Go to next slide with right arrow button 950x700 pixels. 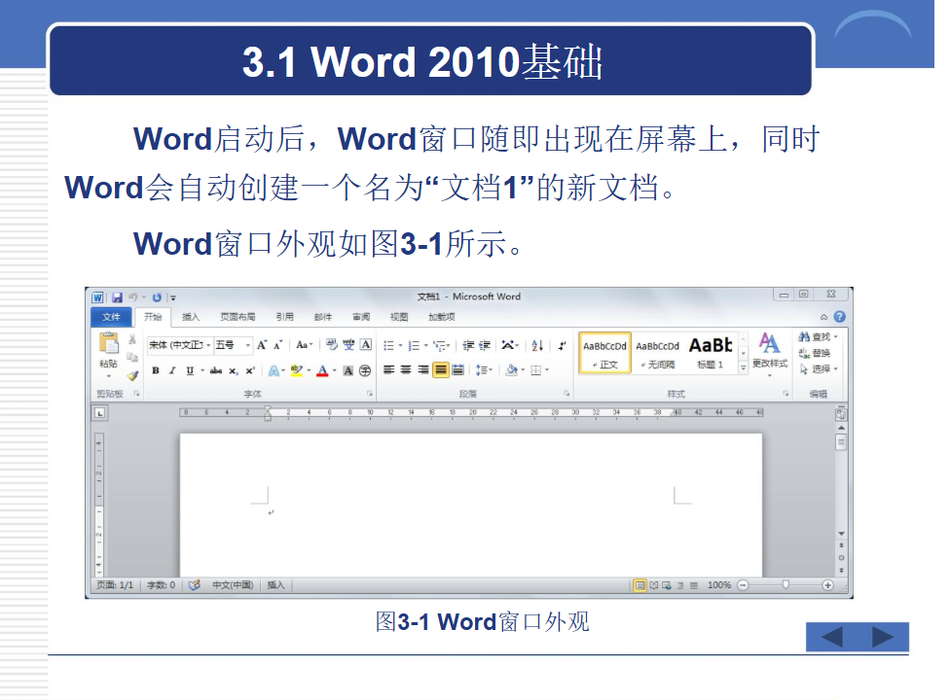(883, 637)
